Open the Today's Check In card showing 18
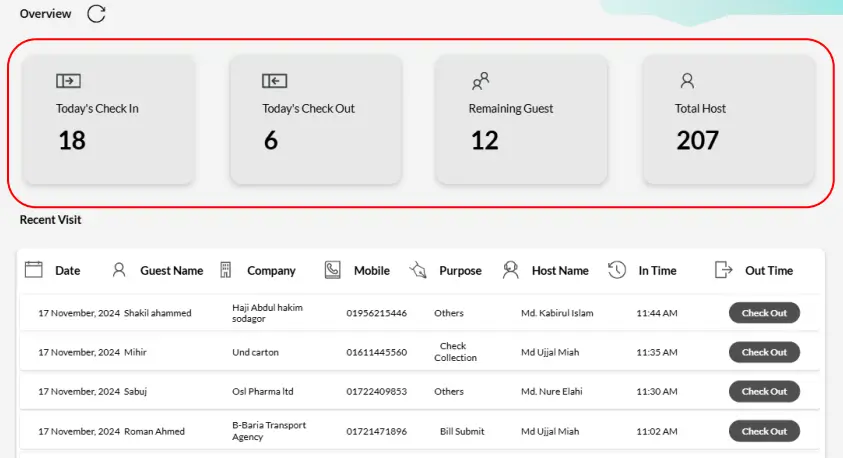Screen dimensions: 843x458 coord(109,120)
